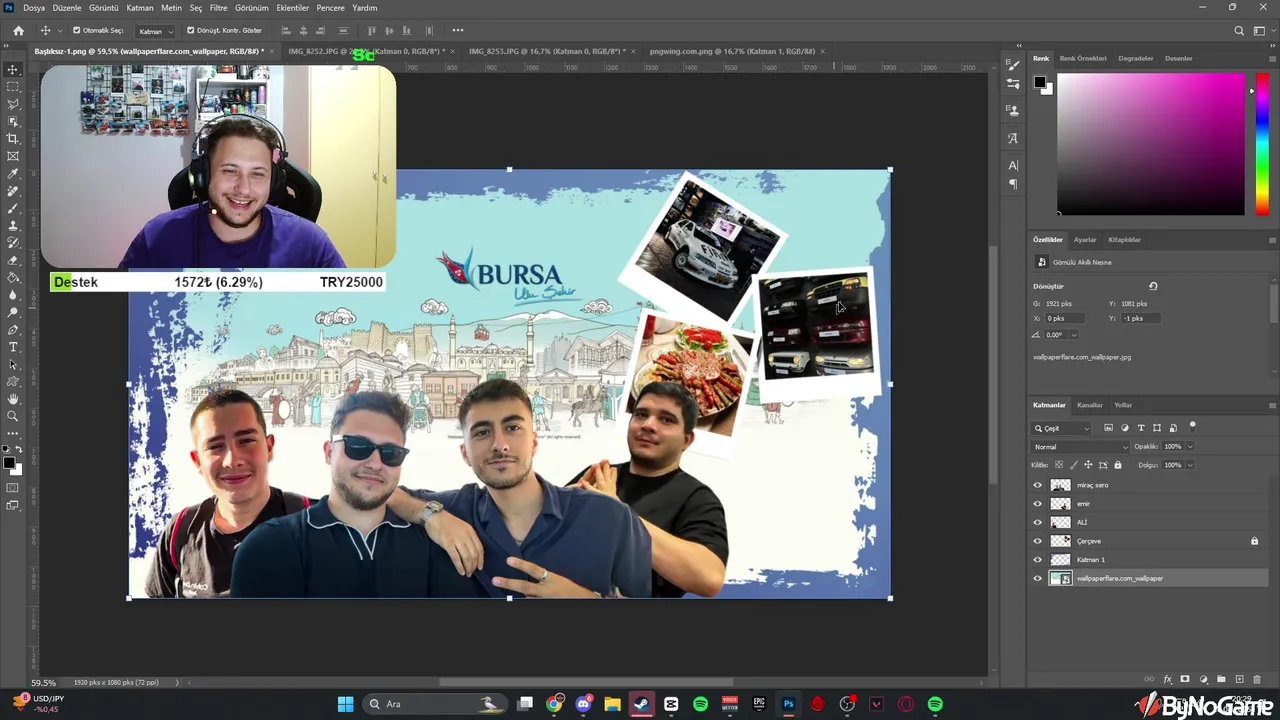Open the Katman auto-select dropdown
The width and height of the screenshot is (1280, 720).
coord(156,31)
